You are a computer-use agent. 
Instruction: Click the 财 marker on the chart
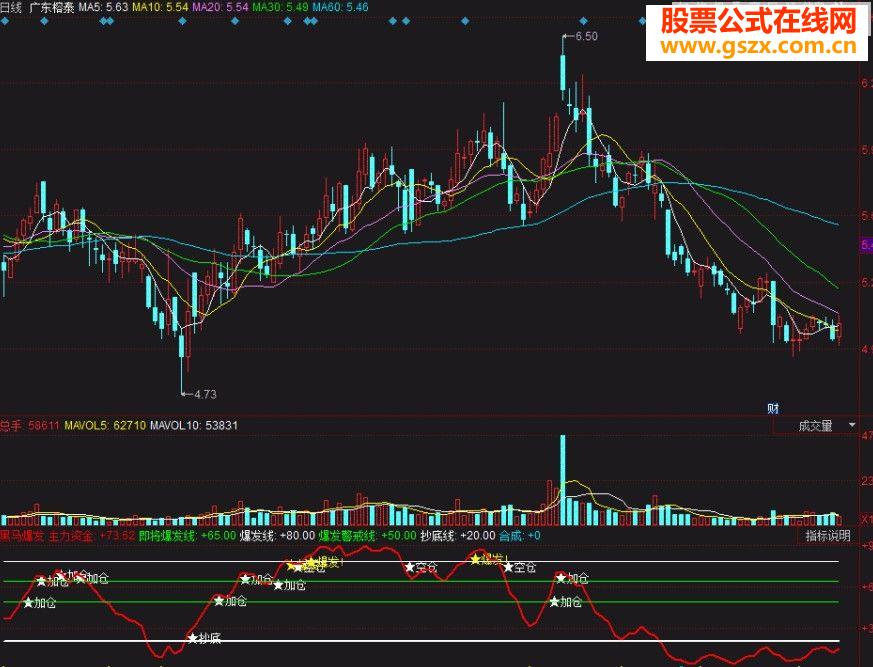[x=773, y=409]
